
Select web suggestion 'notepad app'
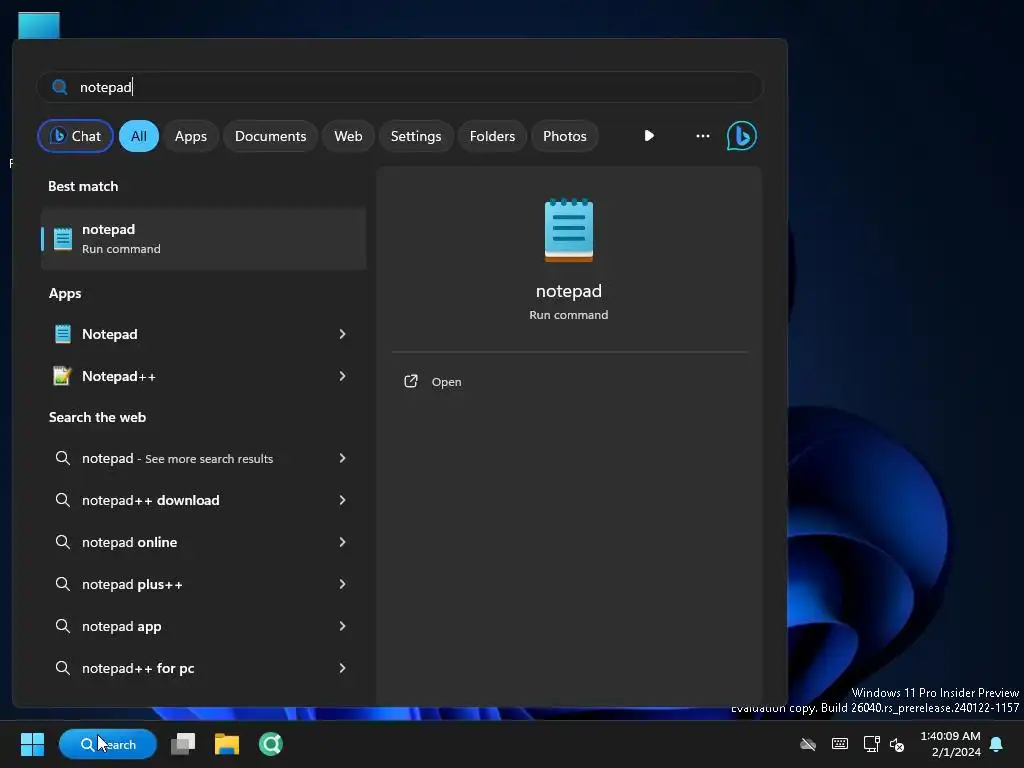pyautogui.click(x=203, y=626)
